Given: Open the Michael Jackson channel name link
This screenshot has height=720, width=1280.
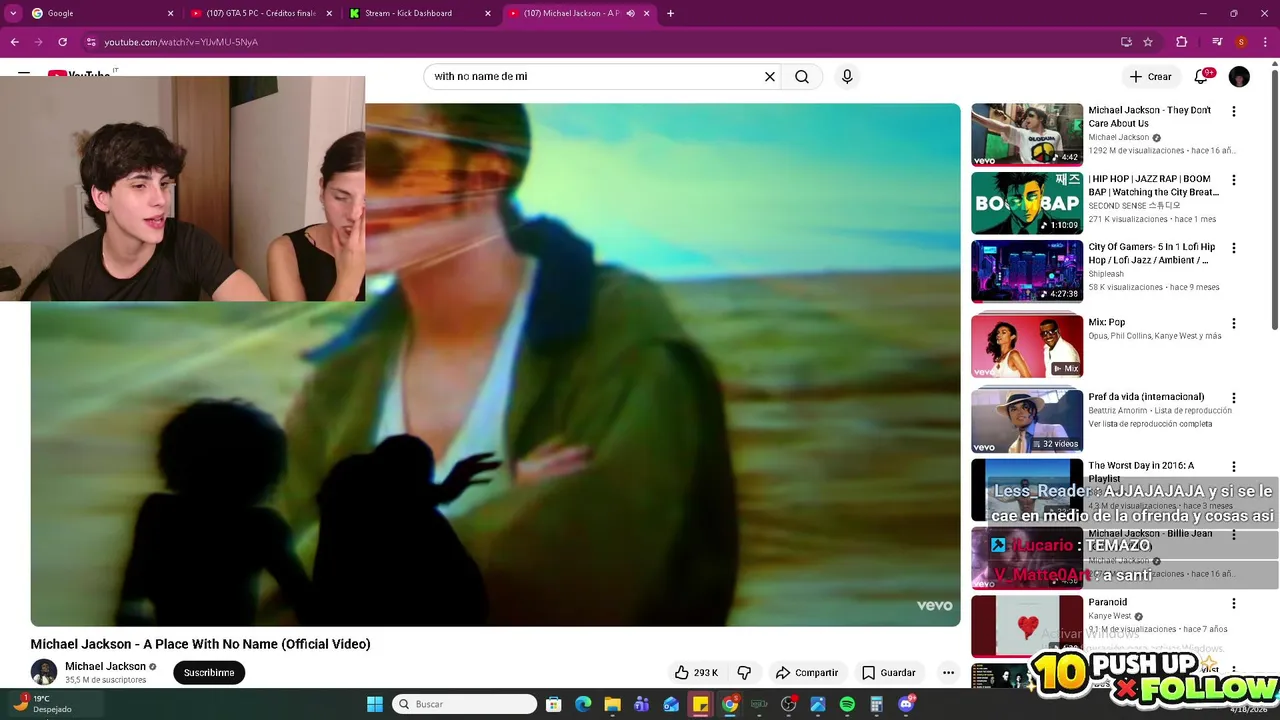Looking at the screenshot, I should point(105,666).
